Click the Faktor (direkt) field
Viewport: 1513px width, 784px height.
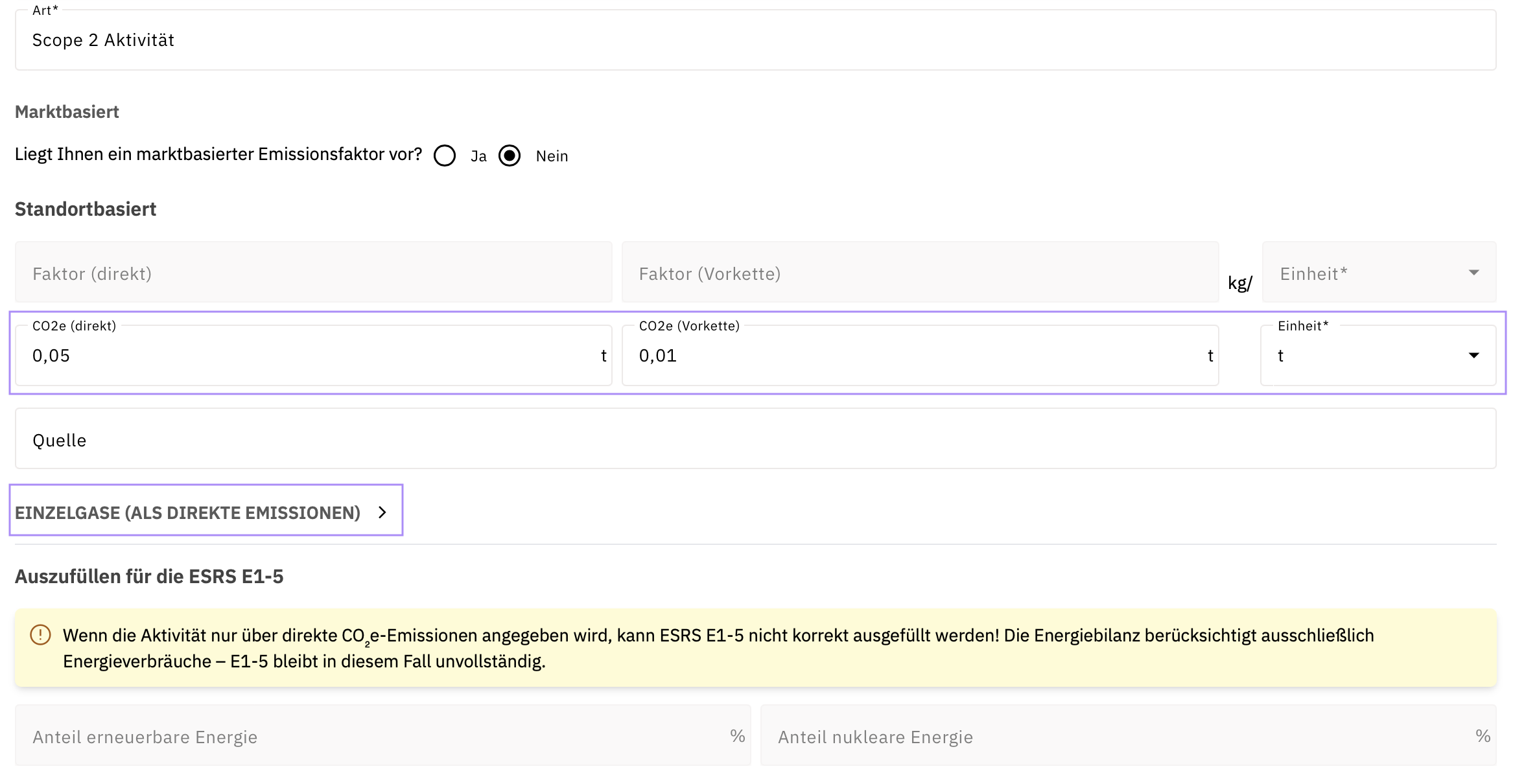[313, 273]
